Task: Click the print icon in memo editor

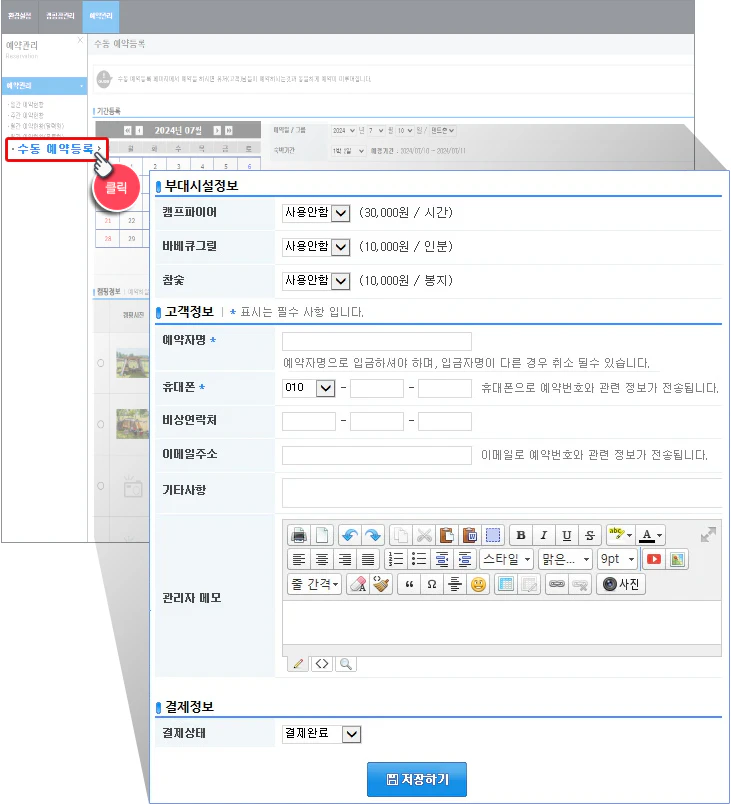Action: (299, 535)
